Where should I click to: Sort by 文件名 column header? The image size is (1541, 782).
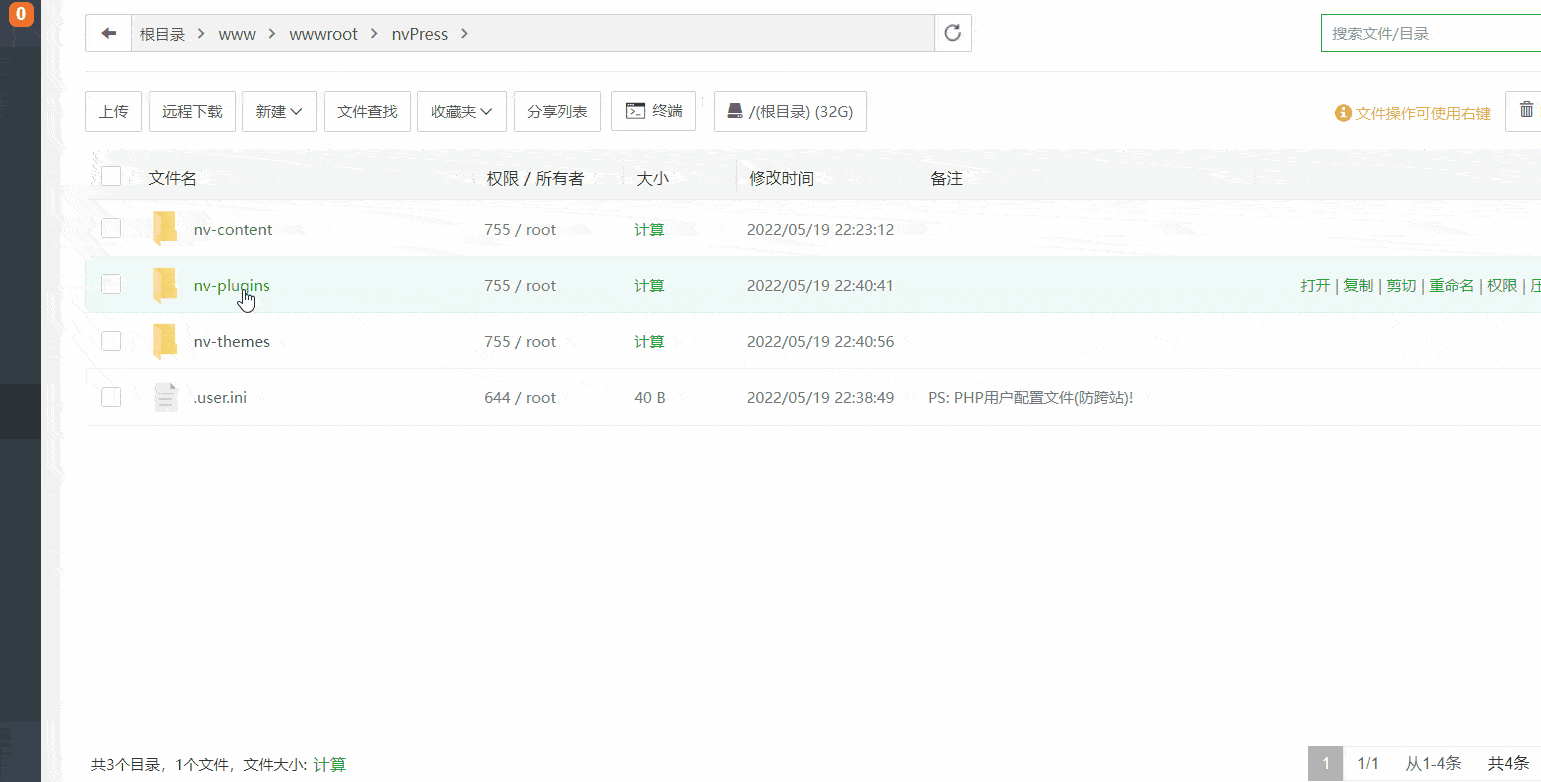[172, 178]
